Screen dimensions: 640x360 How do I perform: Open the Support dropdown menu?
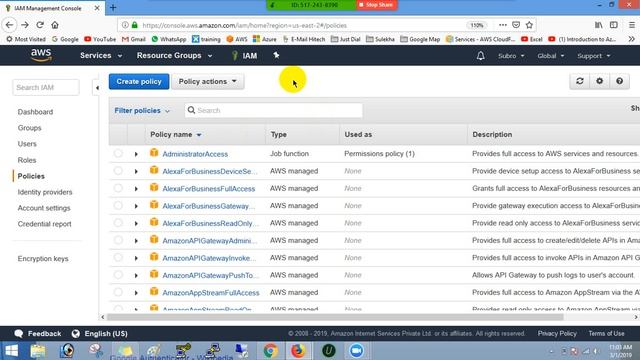click(x=594, y=56)
